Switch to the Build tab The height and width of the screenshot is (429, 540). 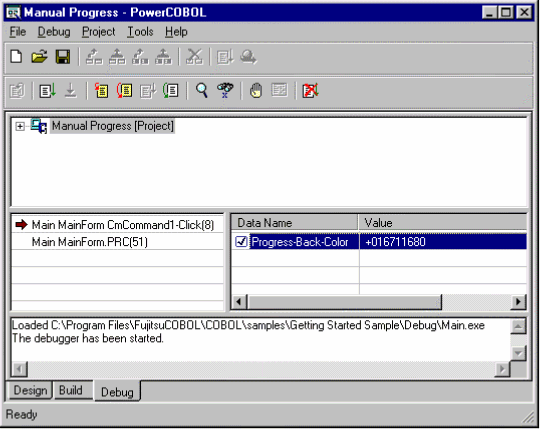tap(71, 390)
